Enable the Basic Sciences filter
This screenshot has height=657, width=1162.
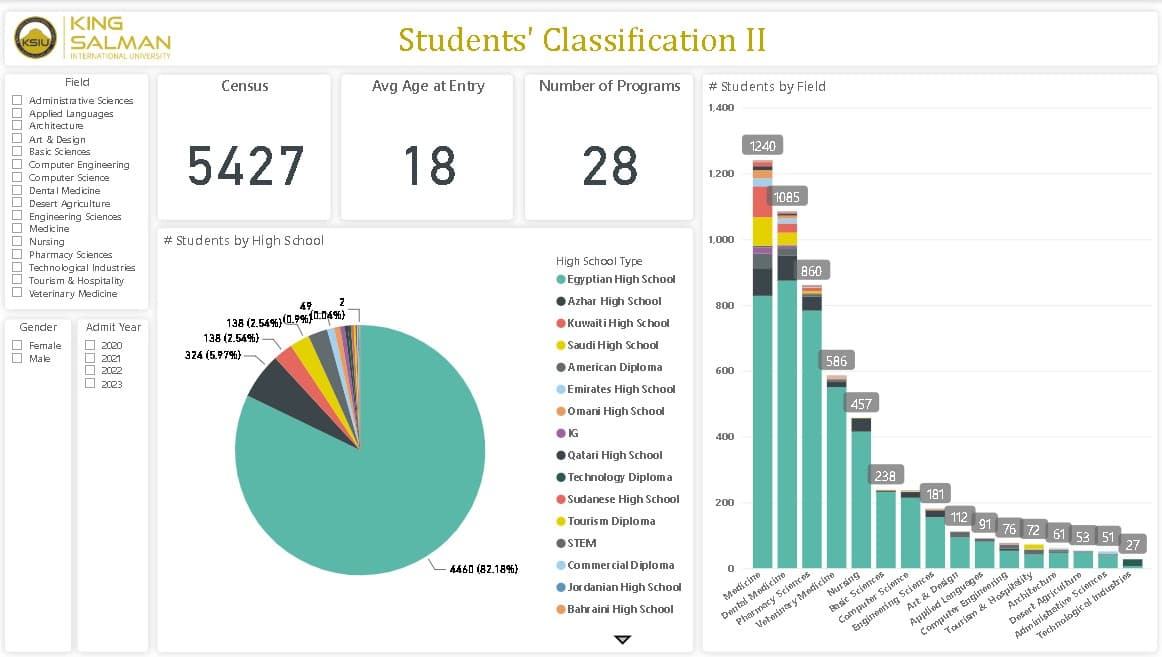tap(17, 151)
